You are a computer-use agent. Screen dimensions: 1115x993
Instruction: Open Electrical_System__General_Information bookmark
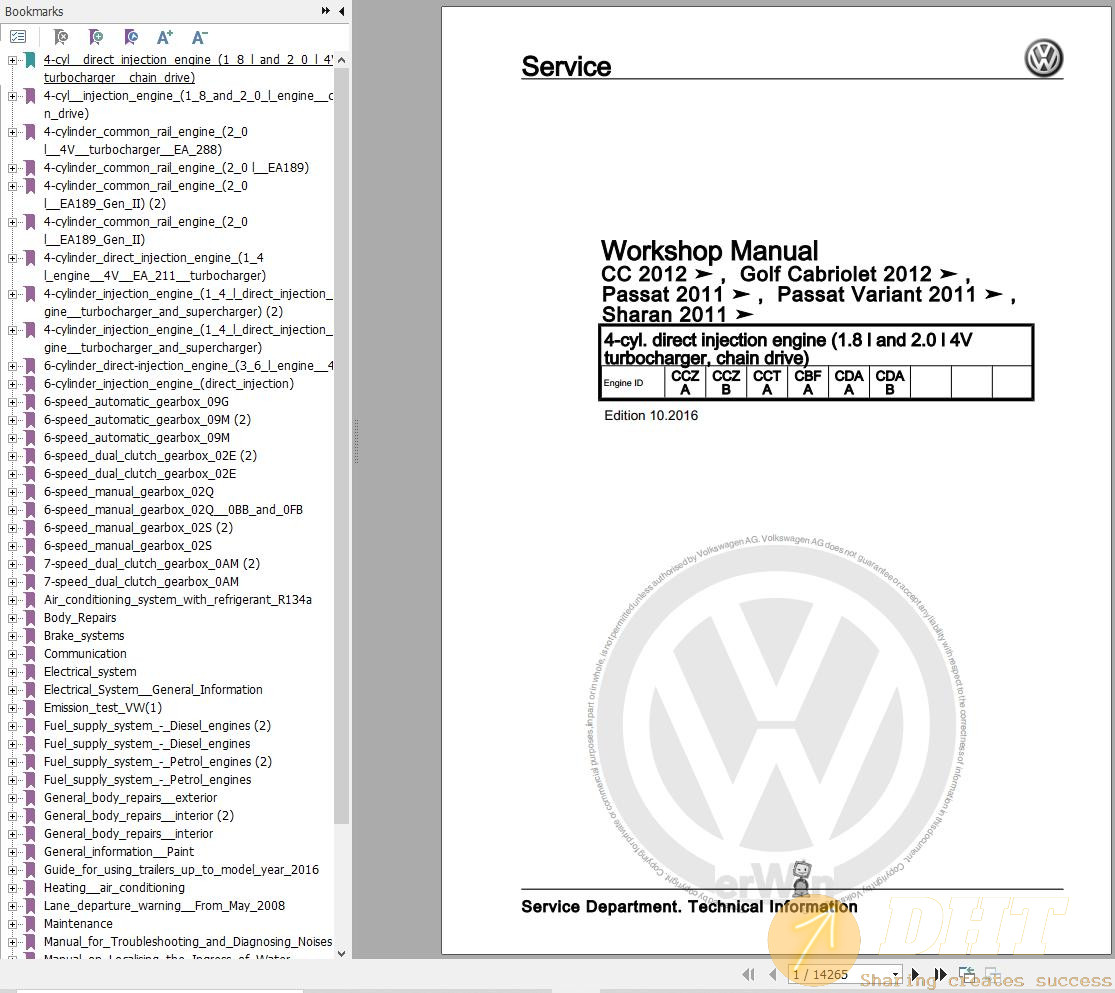[153, 689]
